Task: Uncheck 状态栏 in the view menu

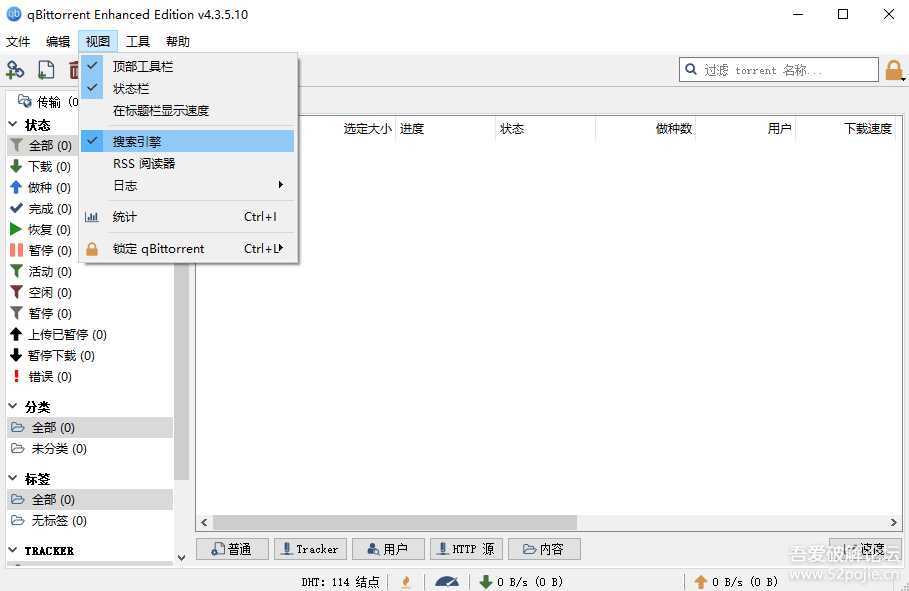Action: (x=131, y=88)
